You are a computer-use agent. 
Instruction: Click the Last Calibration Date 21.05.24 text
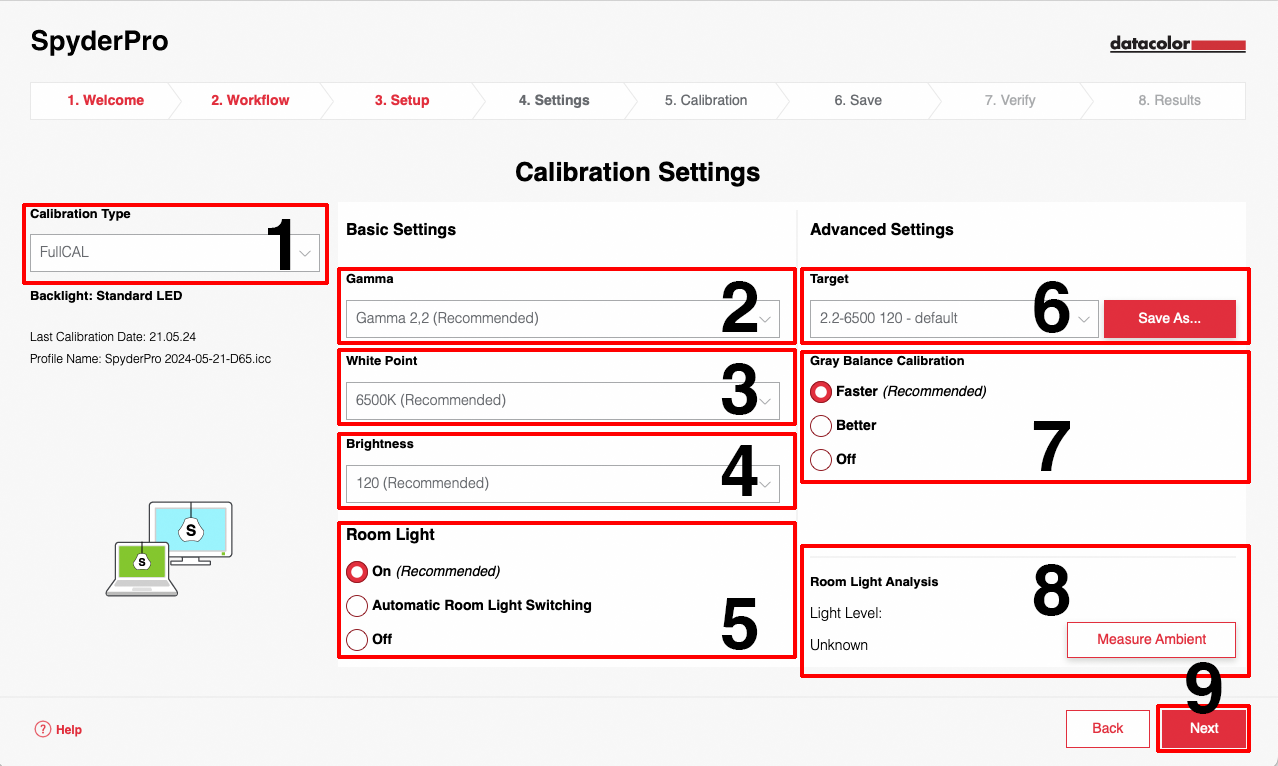click(112, 337)
